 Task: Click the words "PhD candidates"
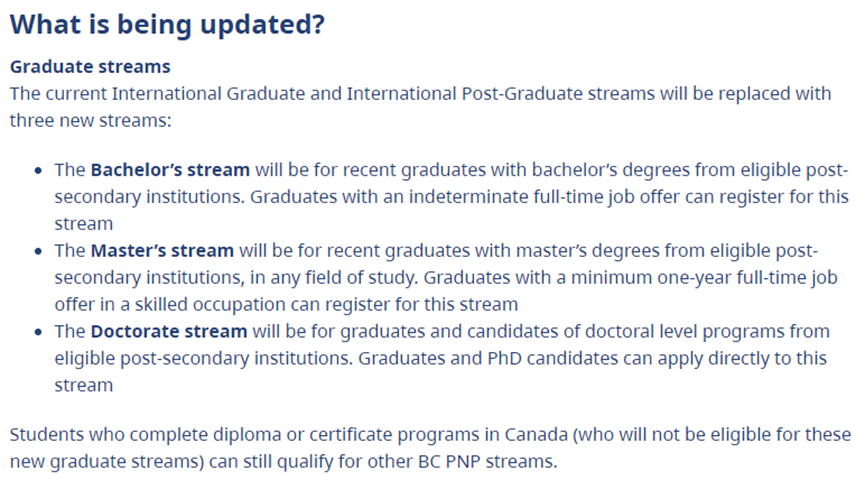(x=560, y=358)
